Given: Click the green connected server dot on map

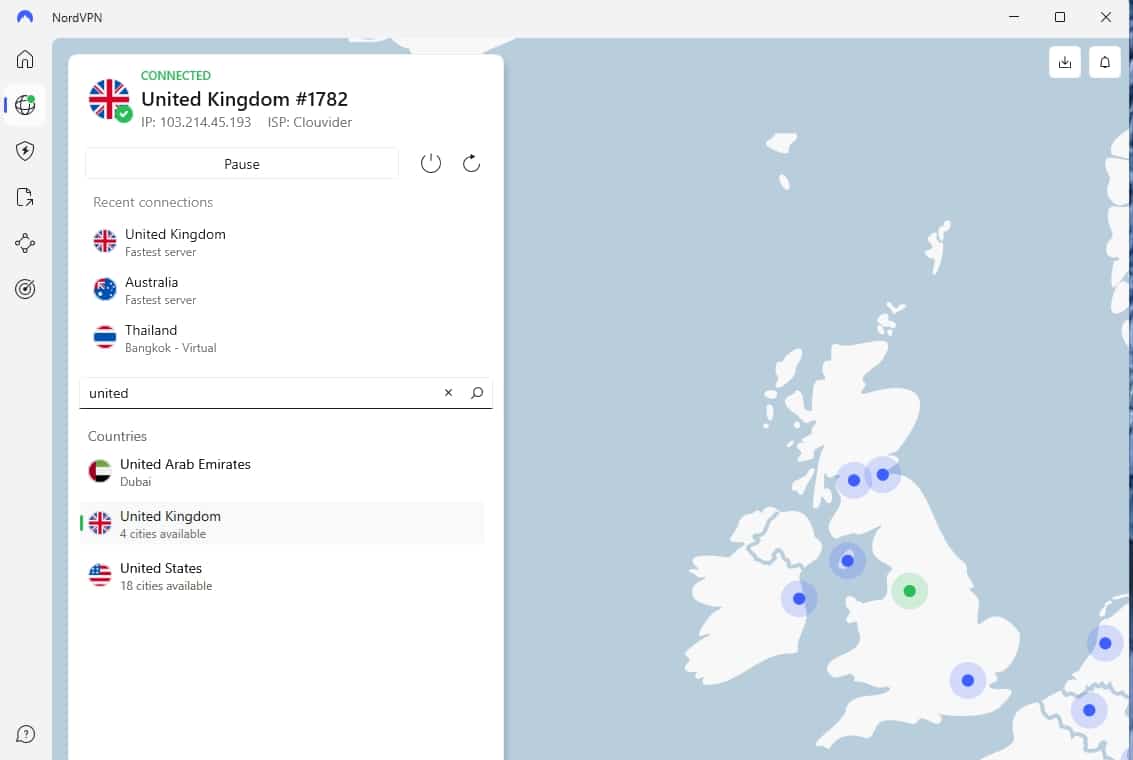Looking at the screenshot, I should tap(909, 591).
